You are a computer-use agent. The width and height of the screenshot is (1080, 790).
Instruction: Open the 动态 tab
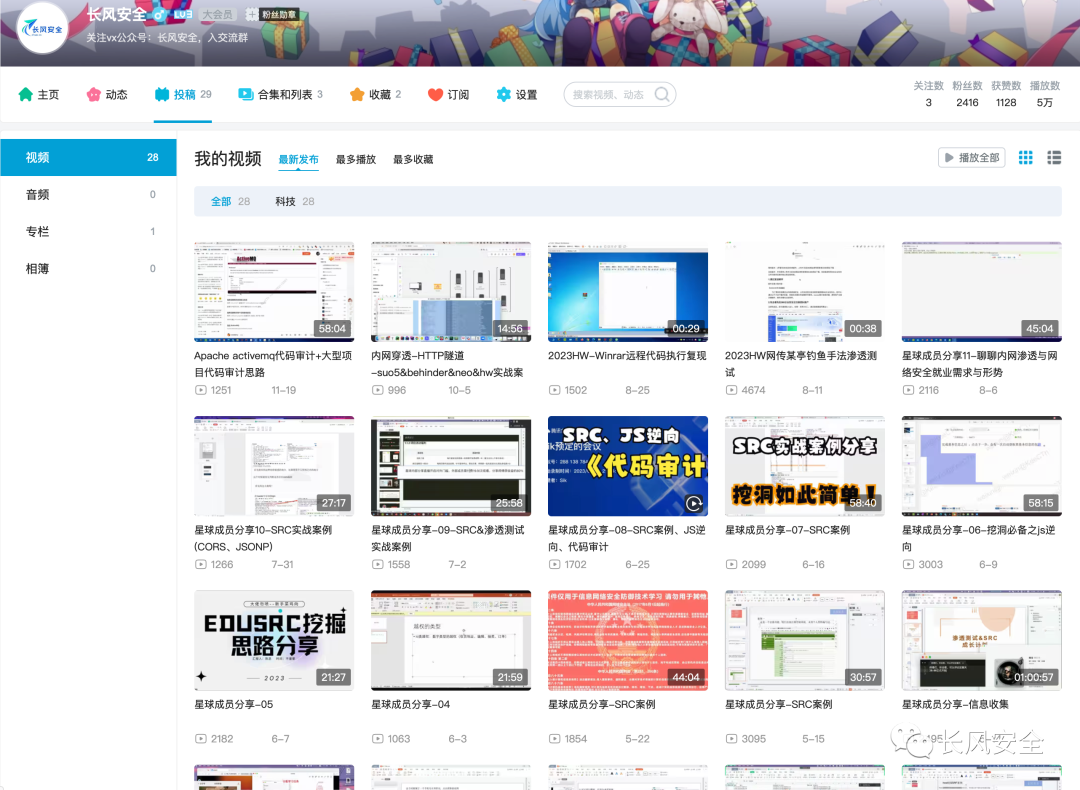(x=107, y=94)
